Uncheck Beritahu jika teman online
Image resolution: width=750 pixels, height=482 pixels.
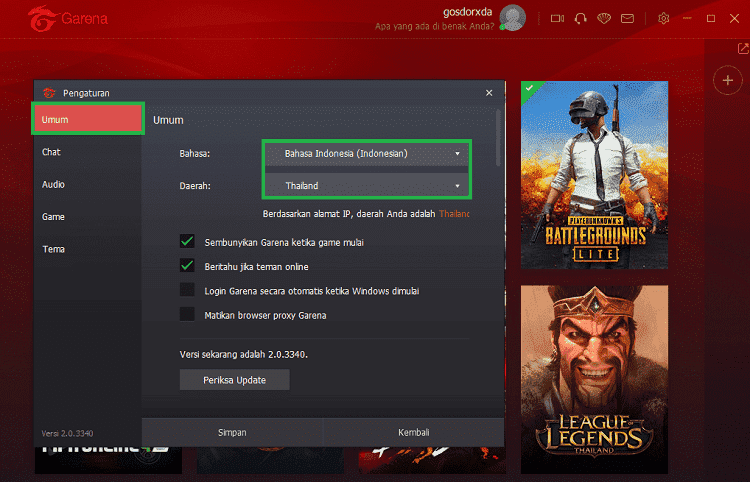[x=187, y=266]
